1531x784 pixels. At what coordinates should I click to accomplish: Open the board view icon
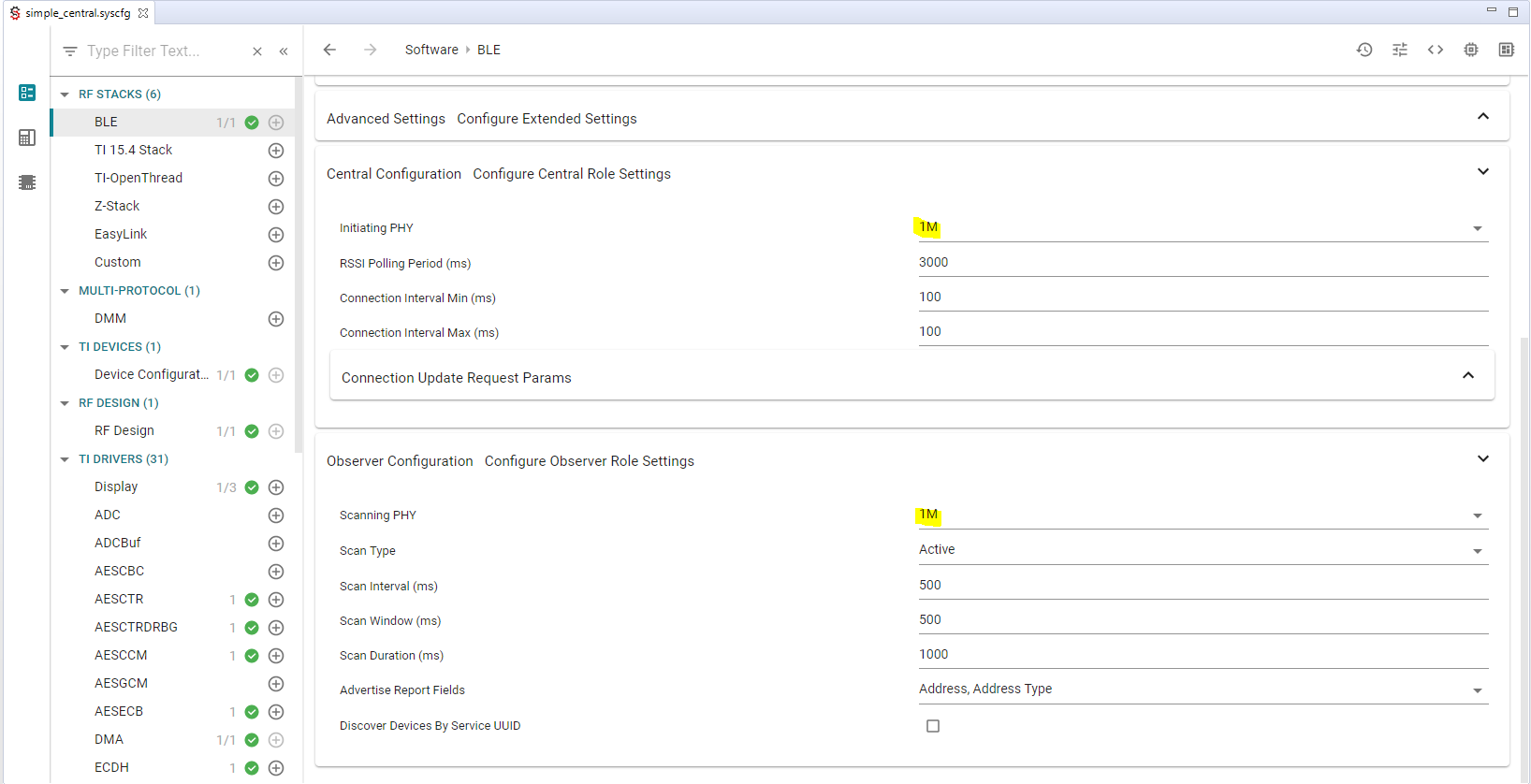pos(1506,50)
